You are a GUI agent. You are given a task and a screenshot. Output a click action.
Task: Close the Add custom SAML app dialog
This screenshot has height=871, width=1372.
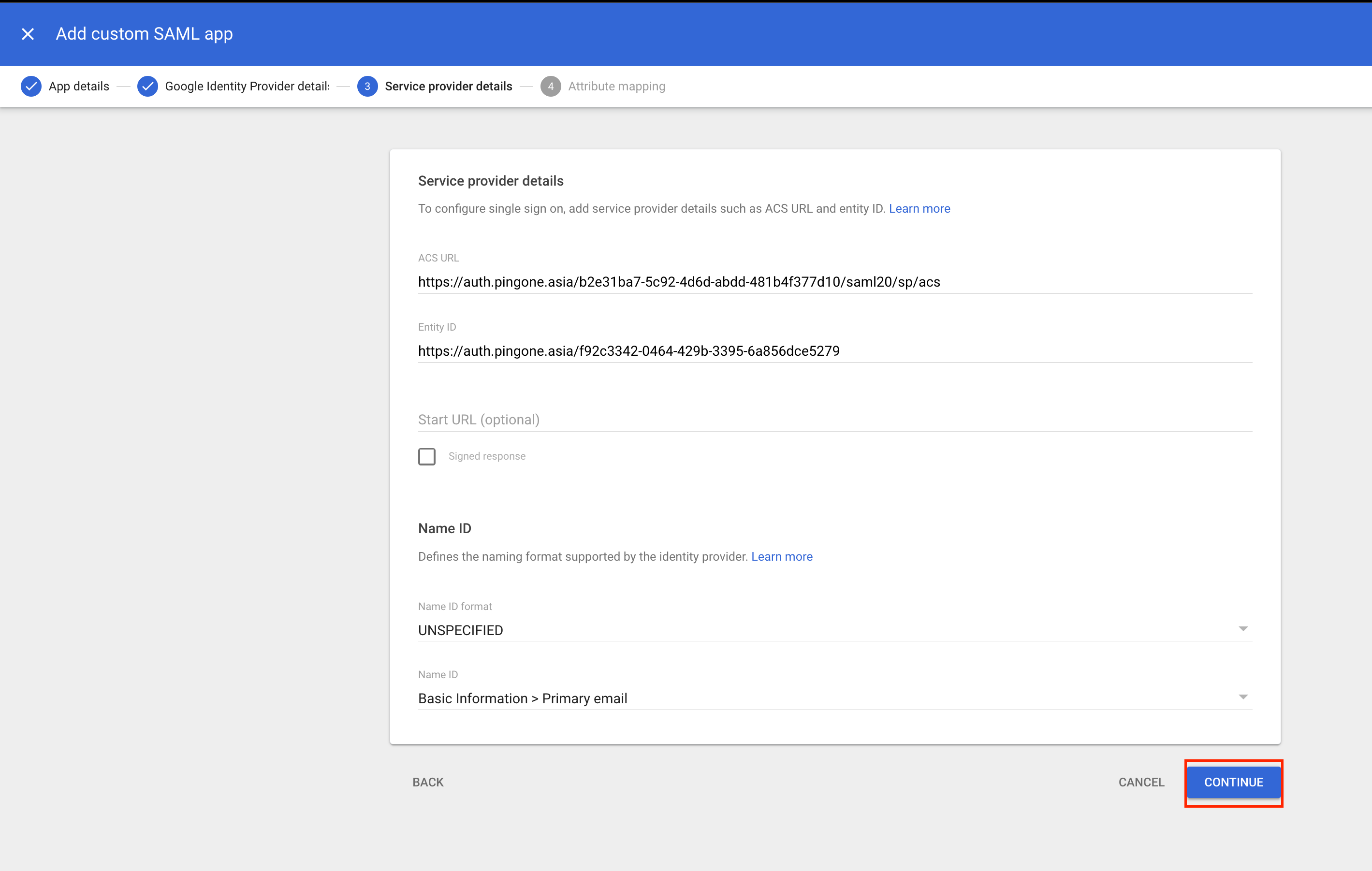[28, 34]
